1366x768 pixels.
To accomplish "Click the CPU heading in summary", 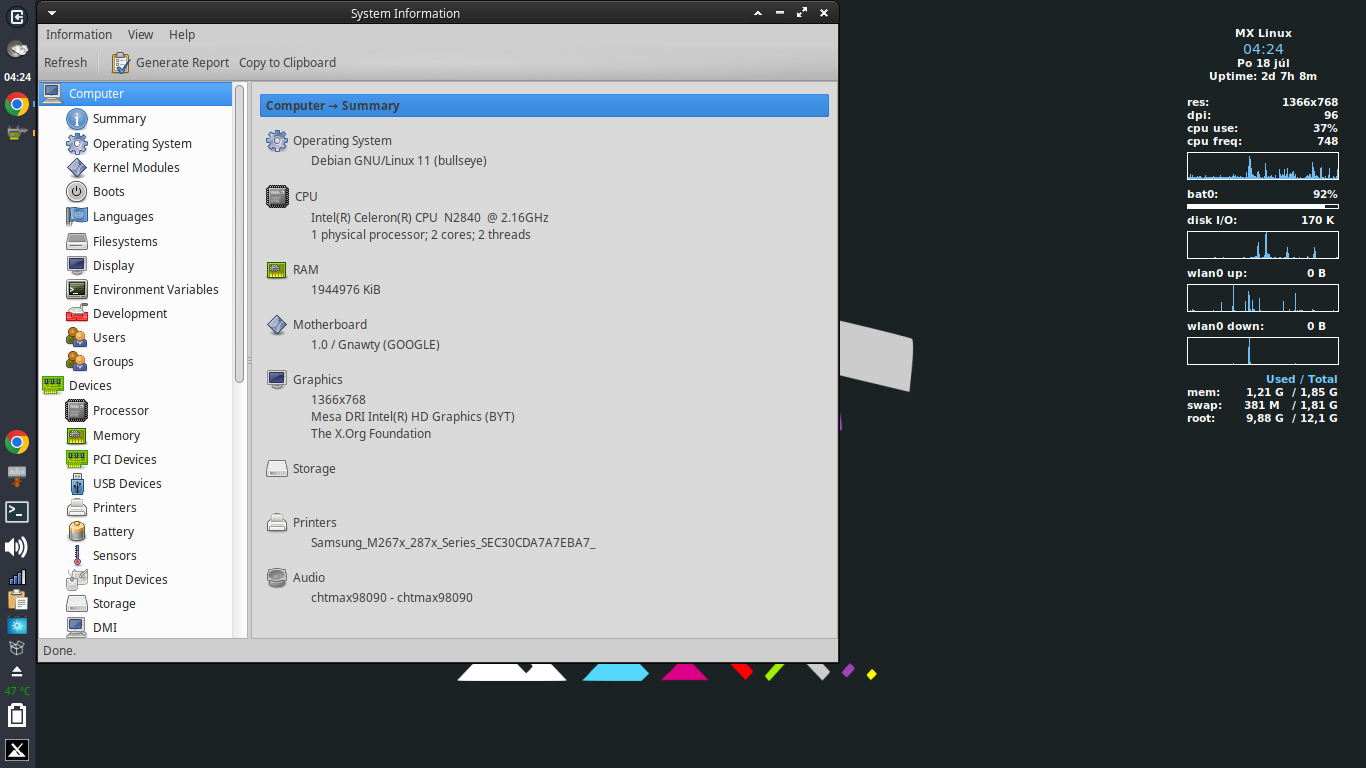I will point(306,196).
